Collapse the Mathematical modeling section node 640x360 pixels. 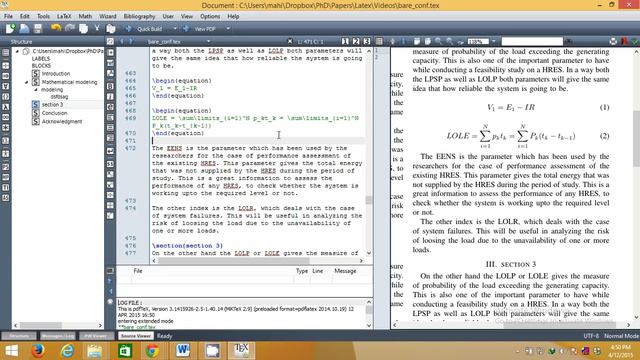(27, 82)
